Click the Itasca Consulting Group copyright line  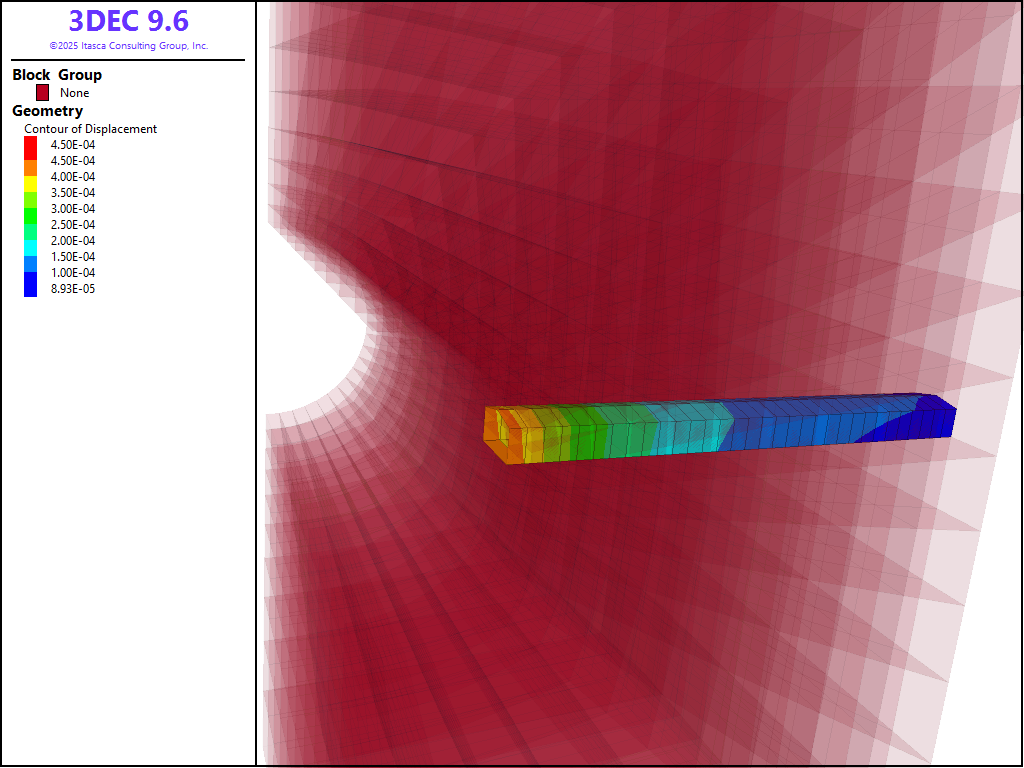128,46
